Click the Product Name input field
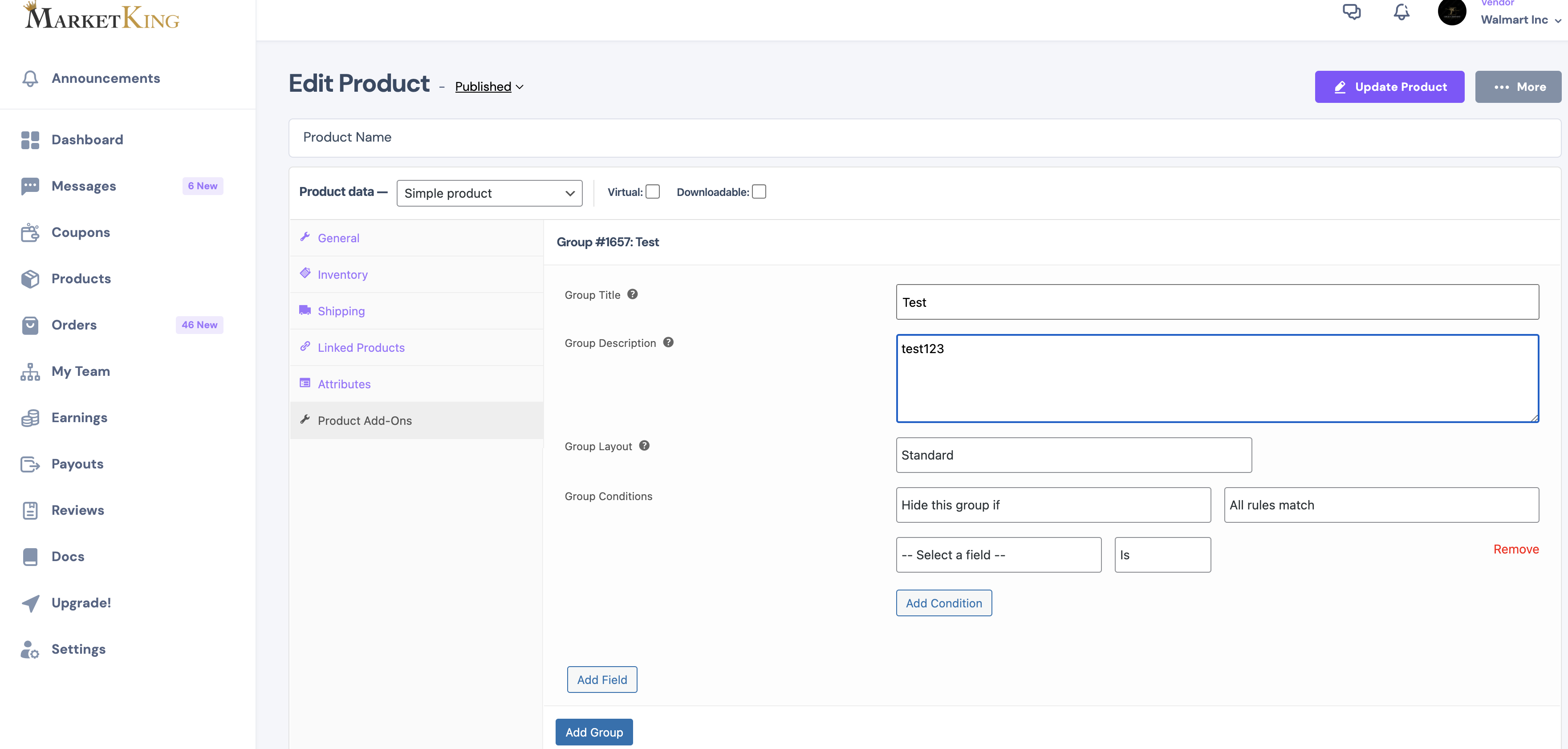This screenshot has height=749, width=1568. click(x=925, y=138)
